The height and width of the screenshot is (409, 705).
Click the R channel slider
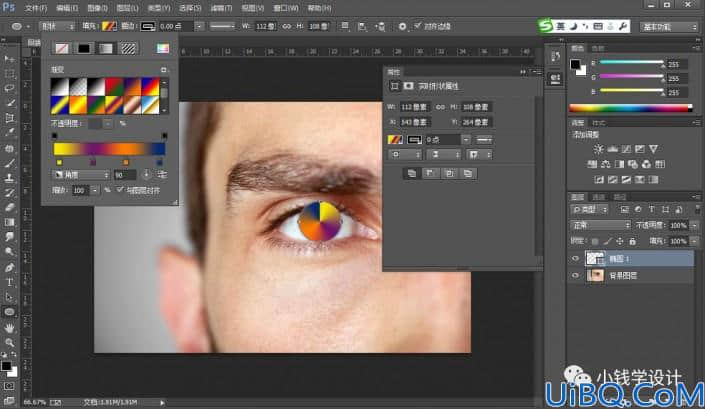[x=631, y=62]
